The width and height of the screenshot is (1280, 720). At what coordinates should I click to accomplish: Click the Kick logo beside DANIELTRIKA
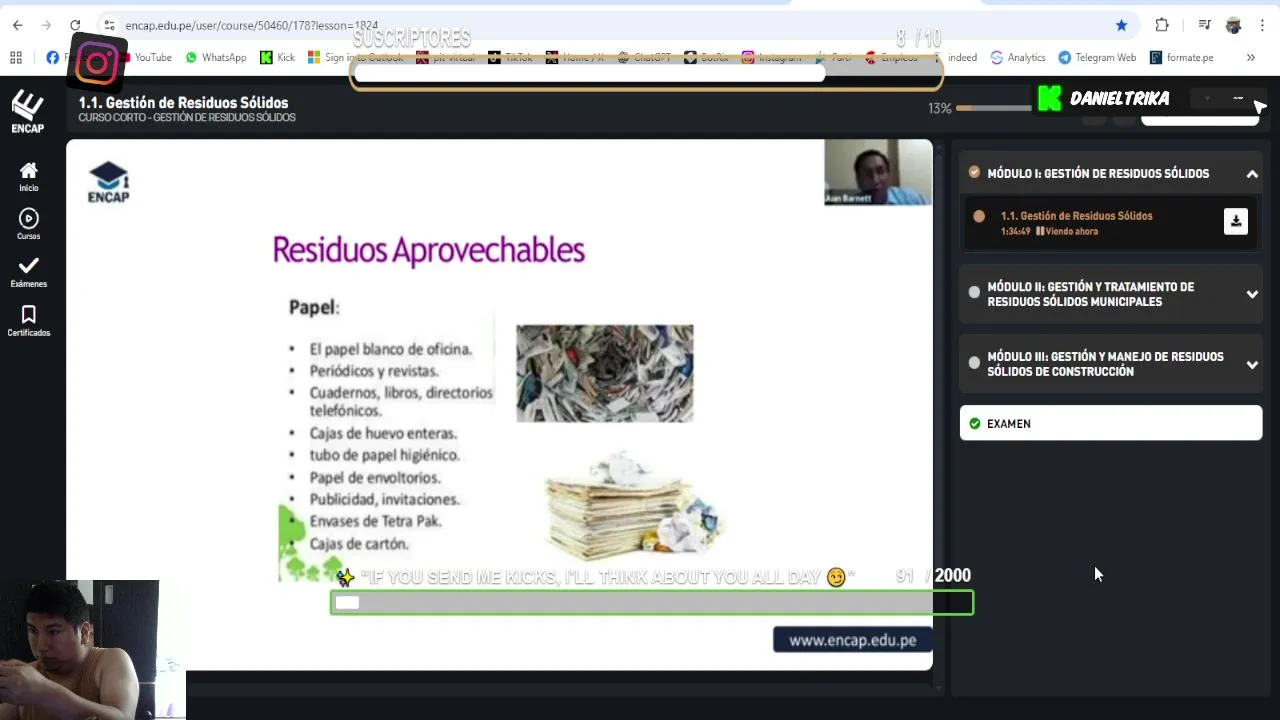click(x=1049, y=98)
